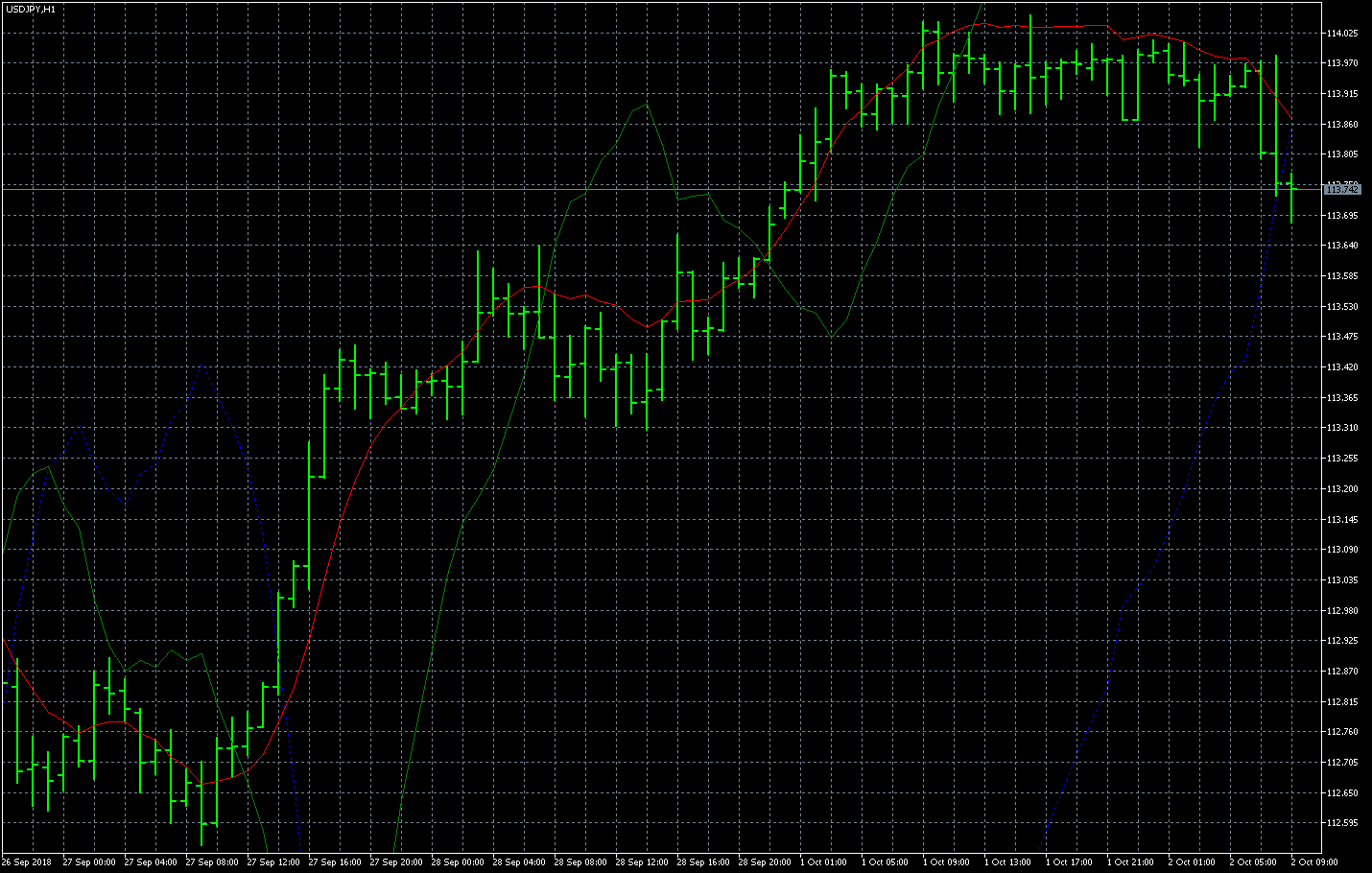This screenshot has height=873, width=1372.
Task: Click the 113.090 price axis label
Action: coord(1342,550)
